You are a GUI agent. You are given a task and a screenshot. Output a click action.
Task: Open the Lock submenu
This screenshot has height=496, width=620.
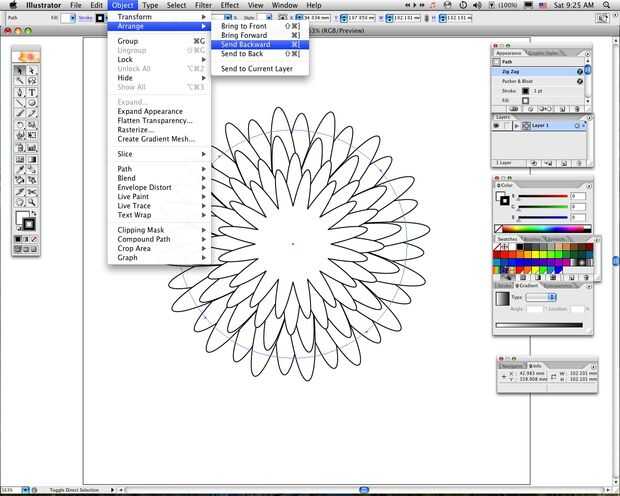pyautogui.click(x=160, y=59)
